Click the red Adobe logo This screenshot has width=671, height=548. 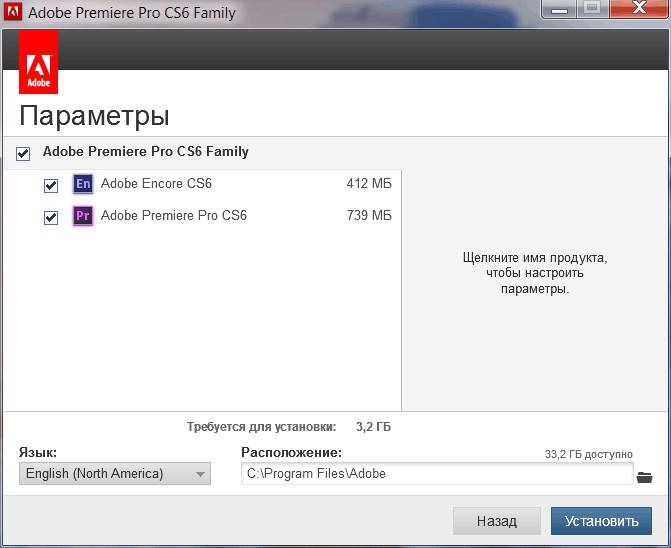coord(39,62)
